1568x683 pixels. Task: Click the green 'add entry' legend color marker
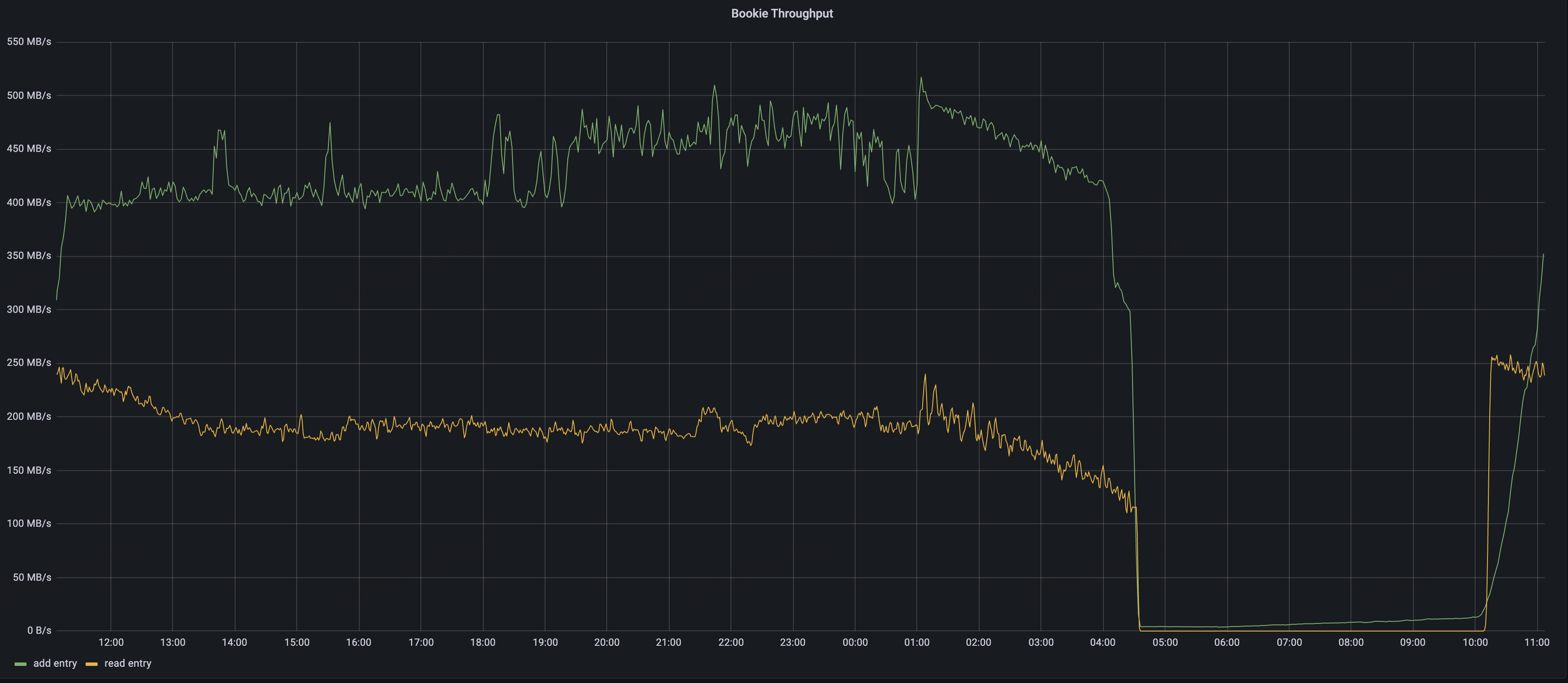coord(21,664)
